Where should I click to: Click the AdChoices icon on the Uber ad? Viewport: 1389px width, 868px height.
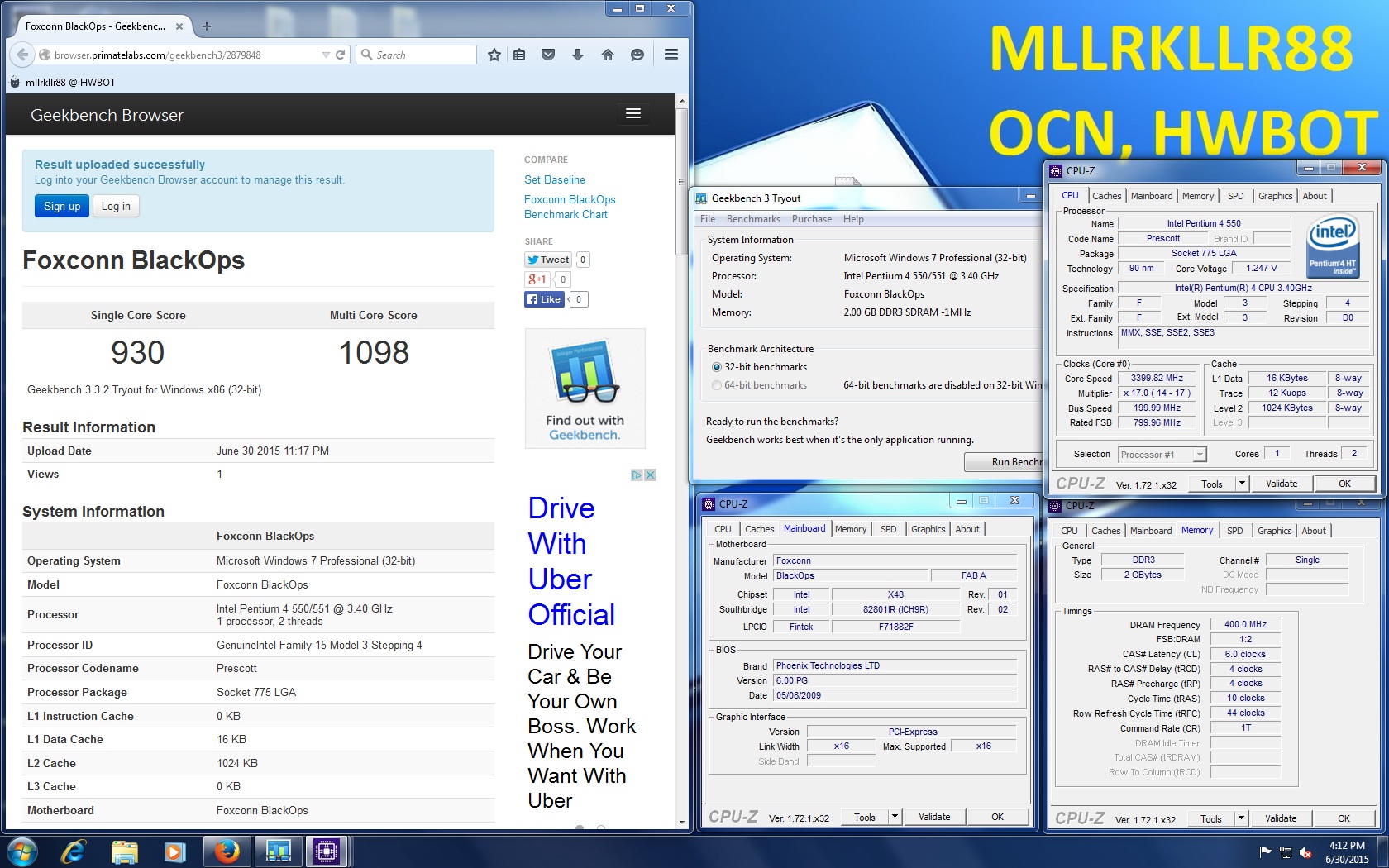(637, 475)
